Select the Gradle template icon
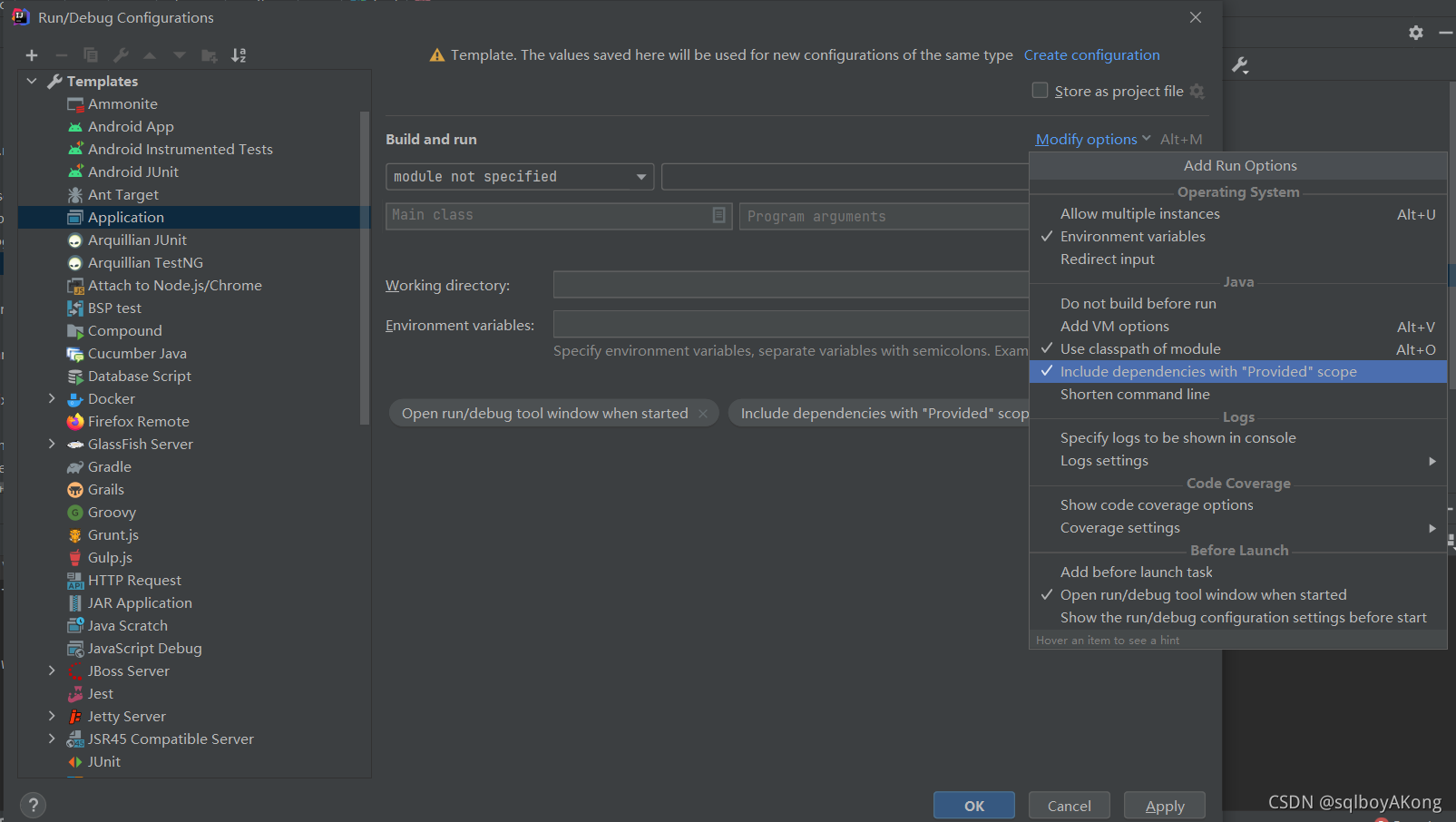 click(75, 467)
